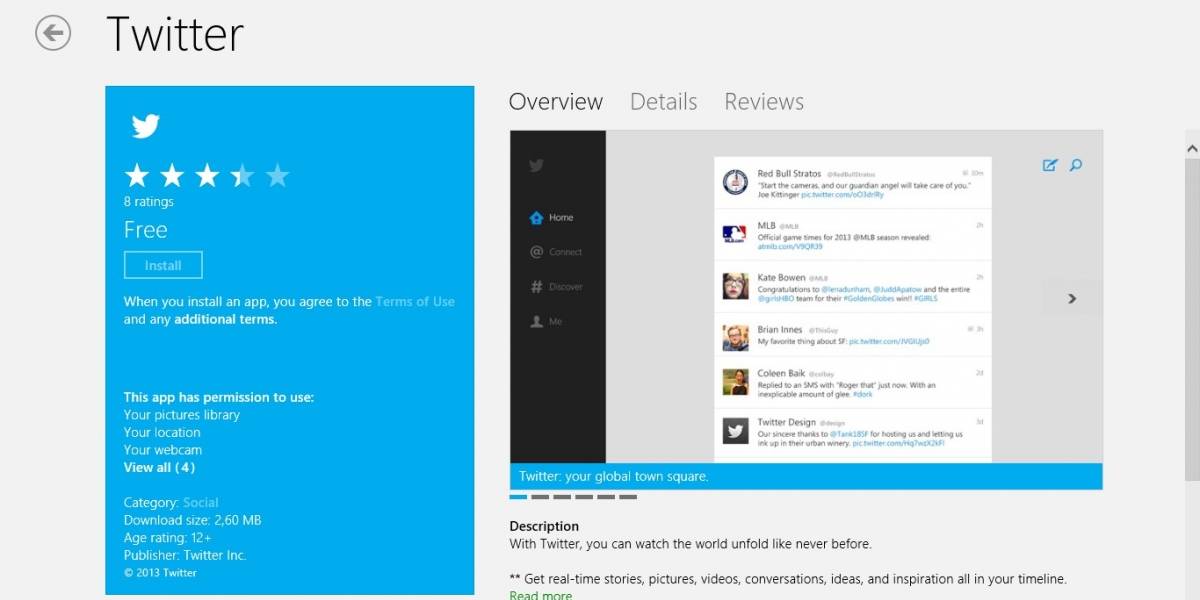Click the grey Twitter bird in screenshot sidebar
Screen dimensions: 1200x600
[537, 166]
